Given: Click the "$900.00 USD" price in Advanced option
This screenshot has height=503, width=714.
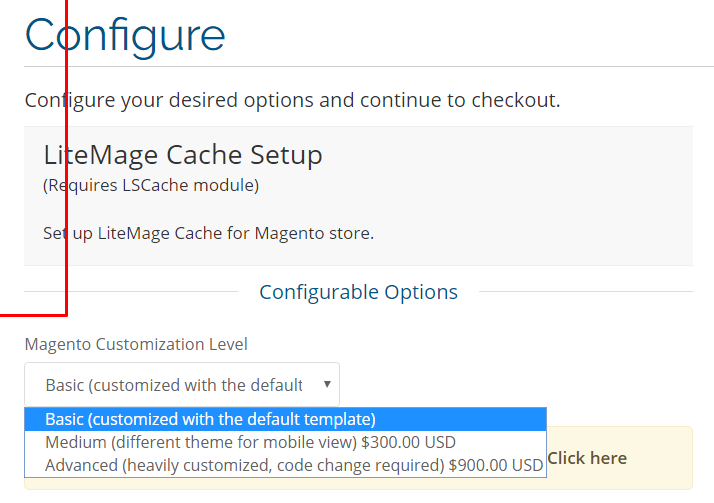Looking at the screenshot, I should click(496, 465).
